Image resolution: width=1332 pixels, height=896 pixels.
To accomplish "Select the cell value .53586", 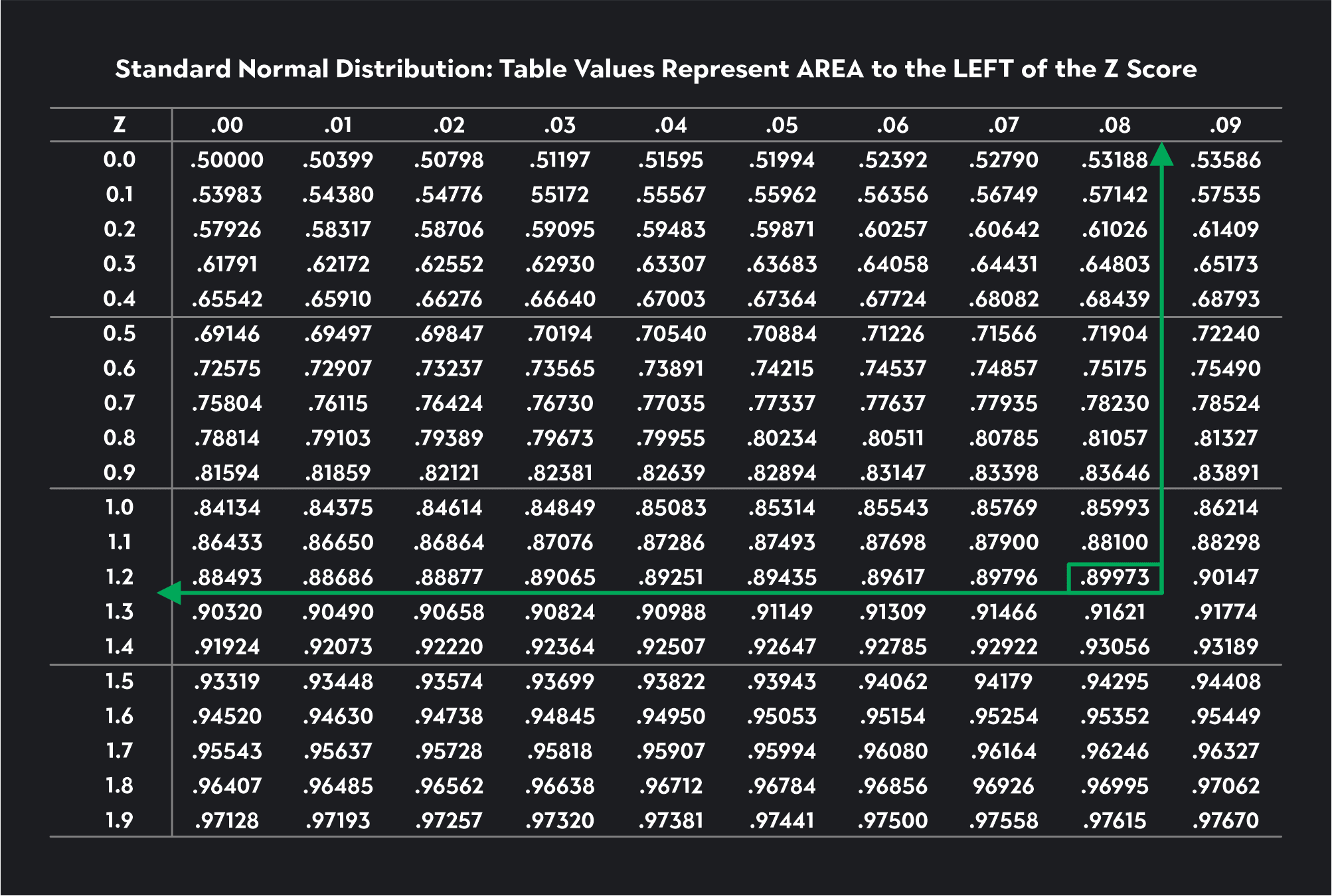I will coord(1224,159).
